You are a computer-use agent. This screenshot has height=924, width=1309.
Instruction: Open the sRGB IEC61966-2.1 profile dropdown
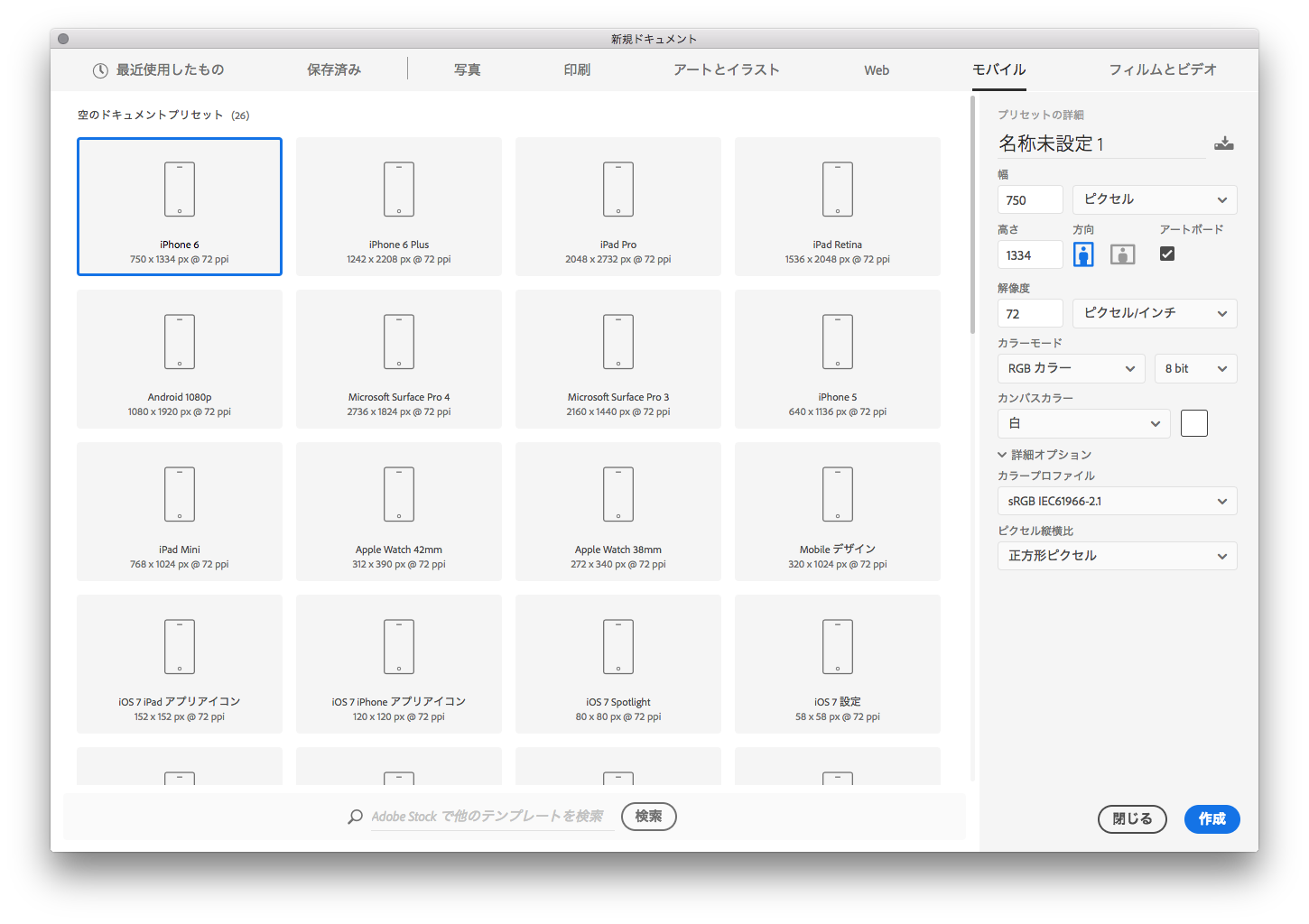(x=1117, y=501)
